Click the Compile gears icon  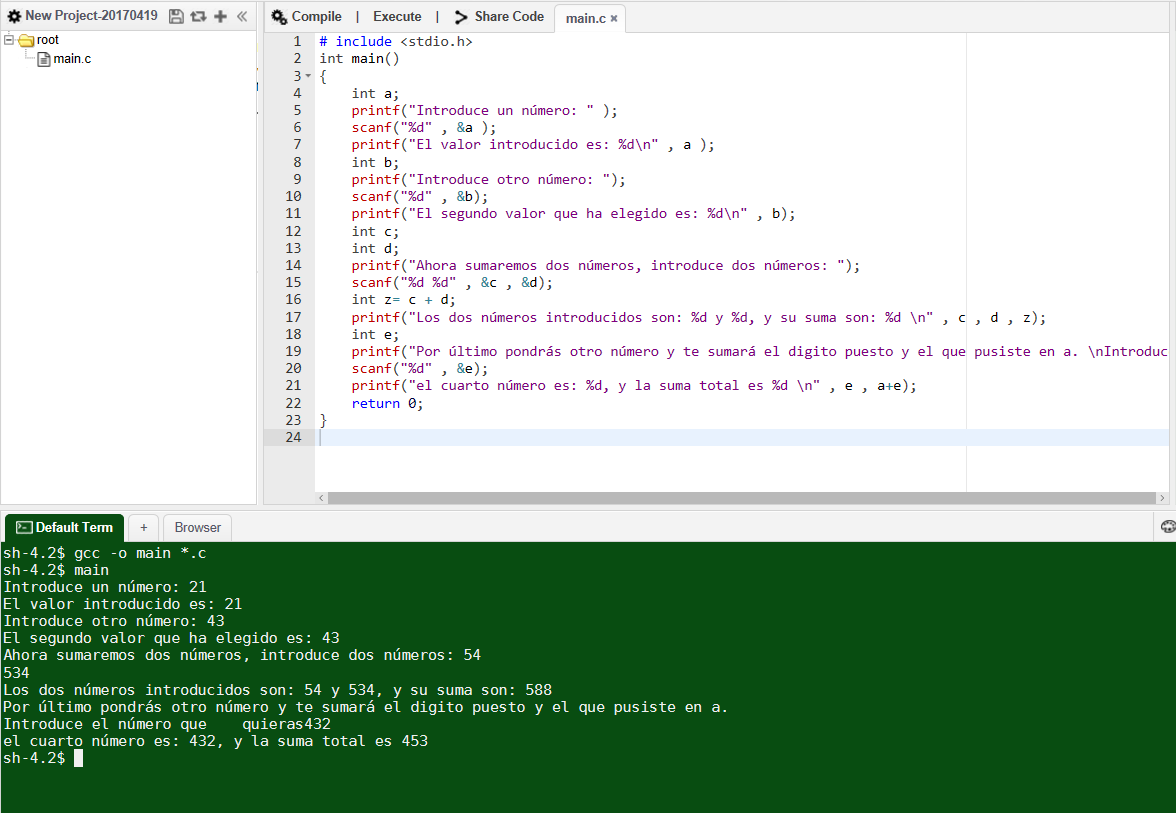[x=279, y=16]
